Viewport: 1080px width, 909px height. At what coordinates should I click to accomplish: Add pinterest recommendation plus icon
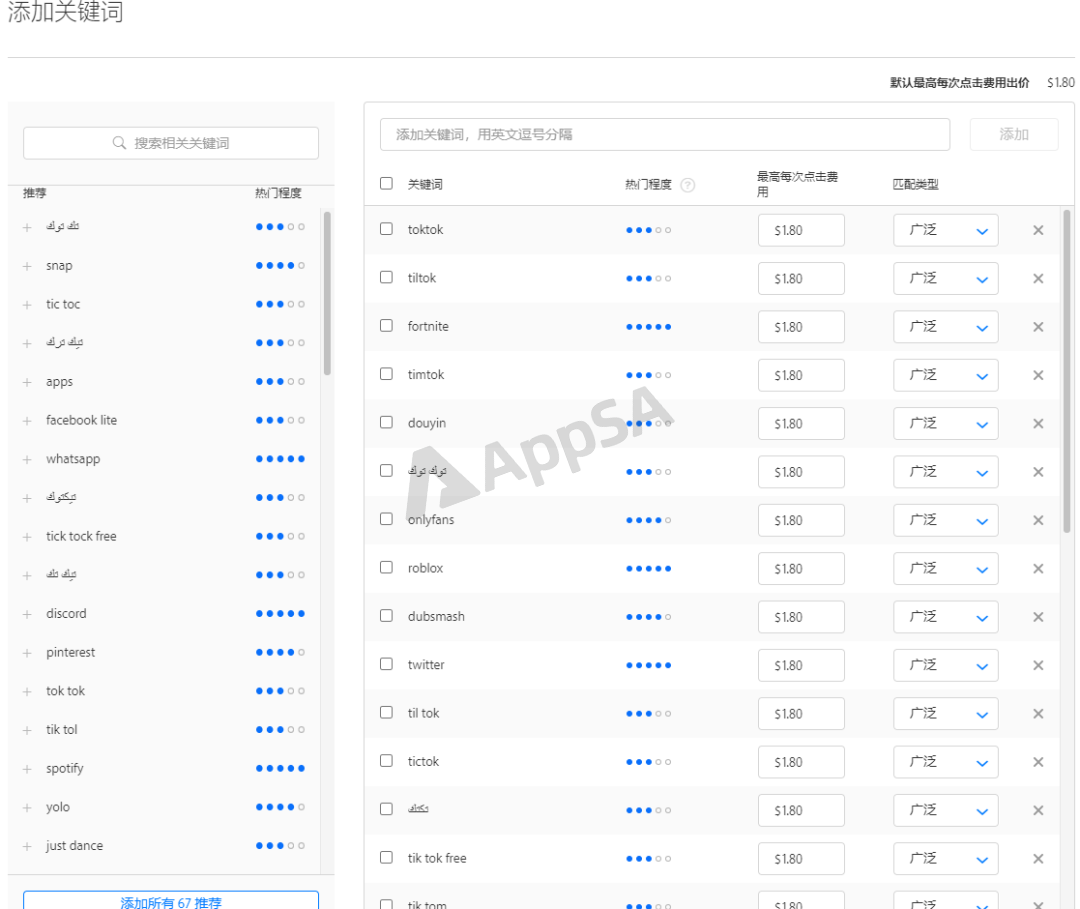click(x=27, y=653)
